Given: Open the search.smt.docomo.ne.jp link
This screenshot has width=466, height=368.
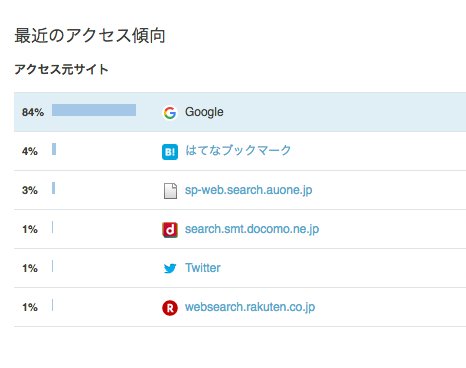Looking at the screenshot, I should (252, 229).
